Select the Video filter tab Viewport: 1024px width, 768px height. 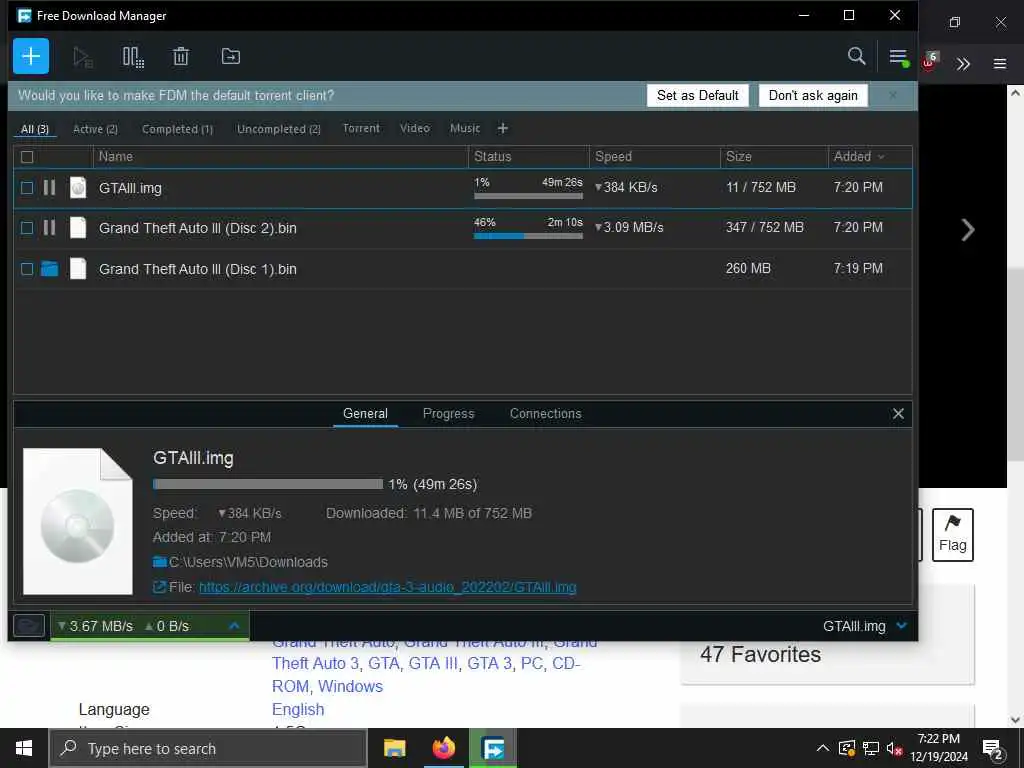tap(415, 129)
